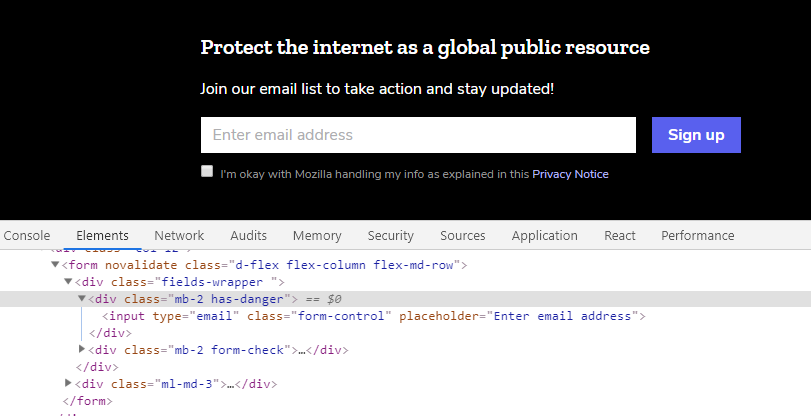The height and width of the screenshot is (416, 811).
Task: Select the input type="email" element line
Action: pyautogui.click(x=373, y=316)
